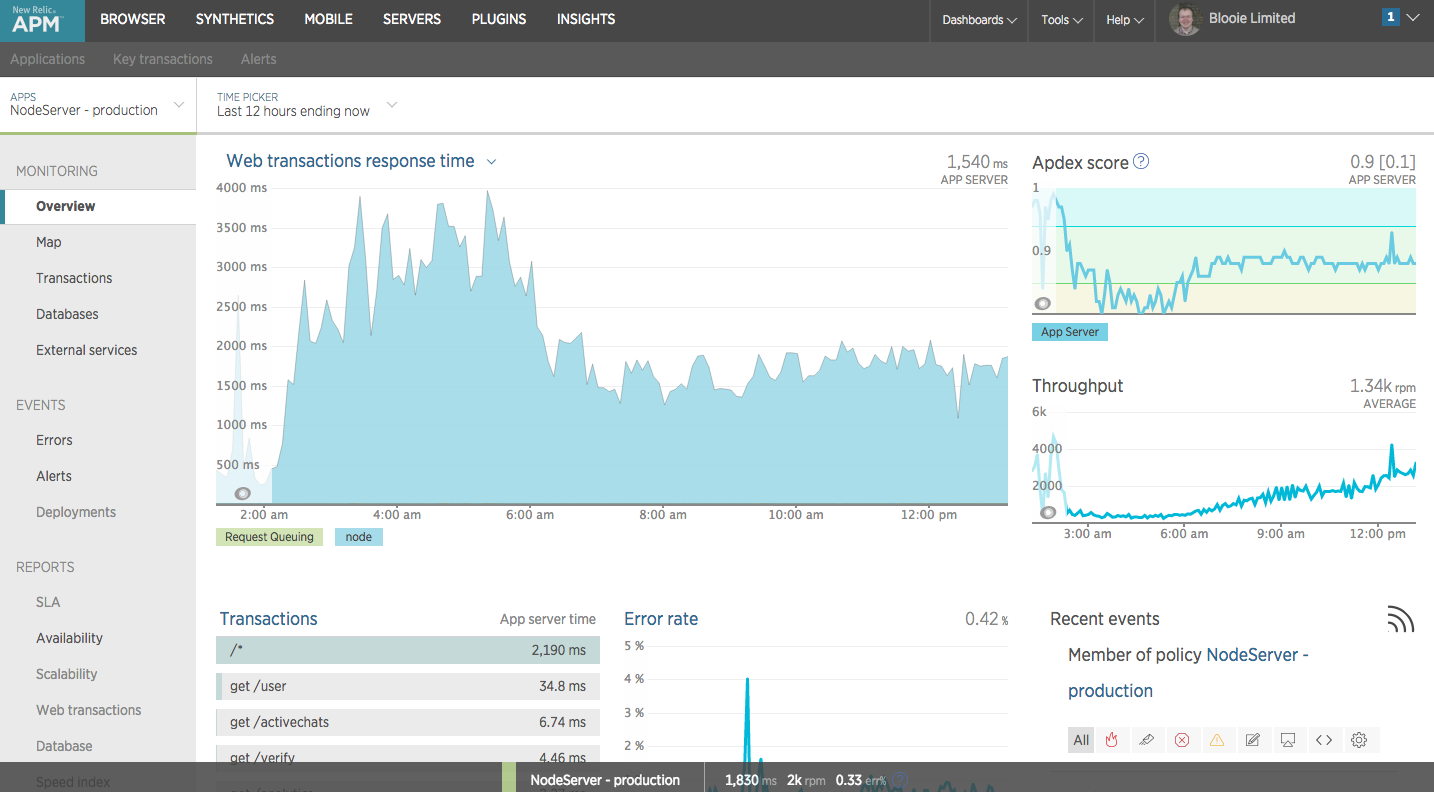
Task: Expand the Tools dropdown menu
Action: click(1061, 20)
